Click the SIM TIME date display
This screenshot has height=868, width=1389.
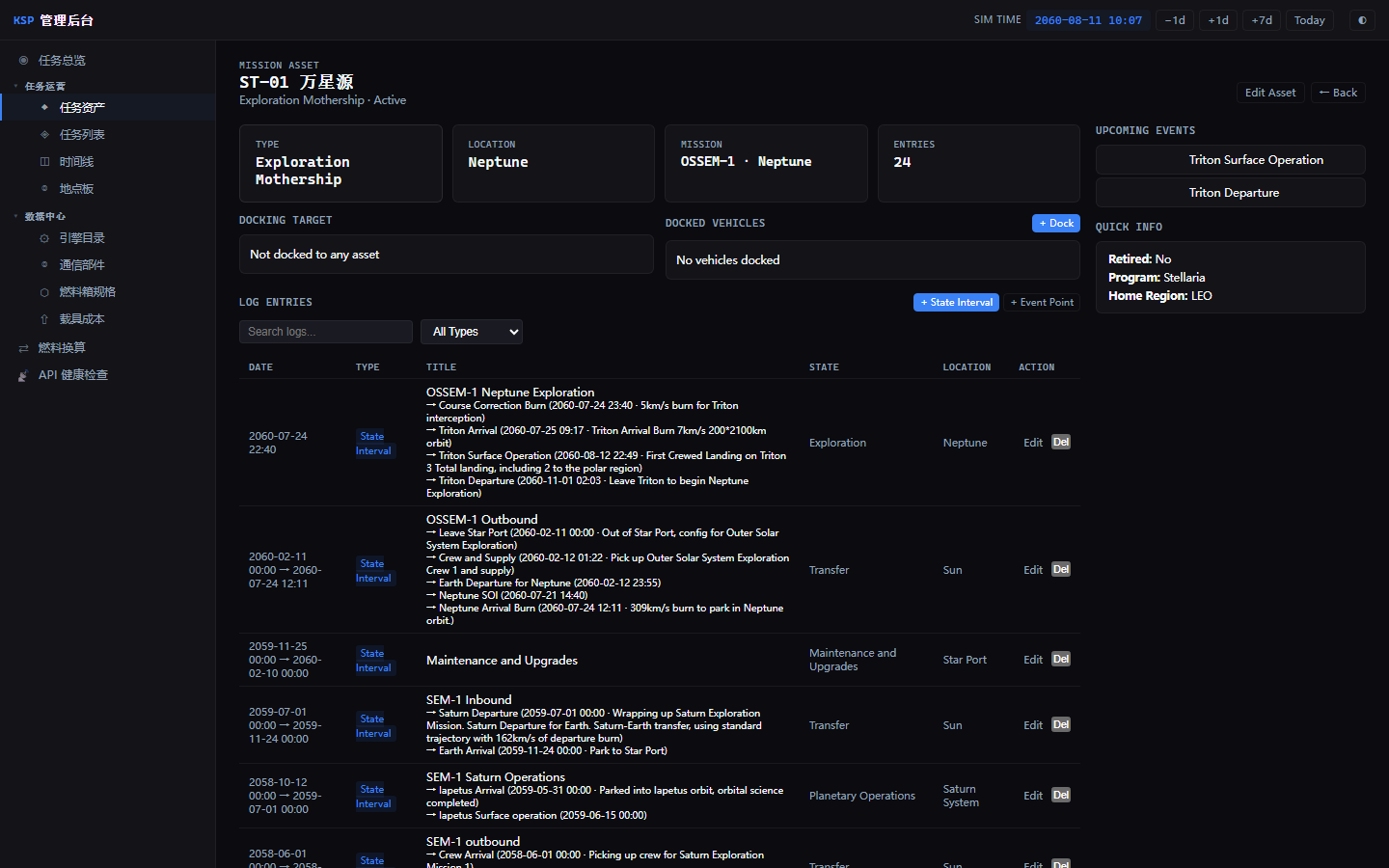tap(1088, 20)
